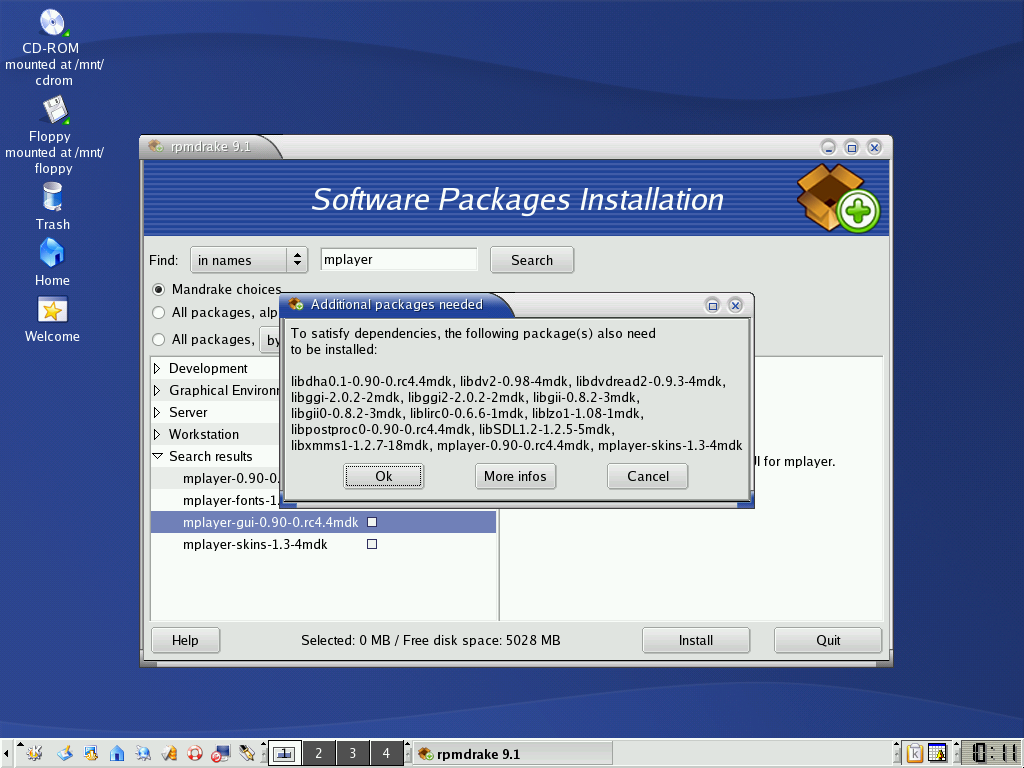Select All packages alphabetical radio button
Image resolution: width=1024 pixels, height=768 pixels.
pos(159,313)
